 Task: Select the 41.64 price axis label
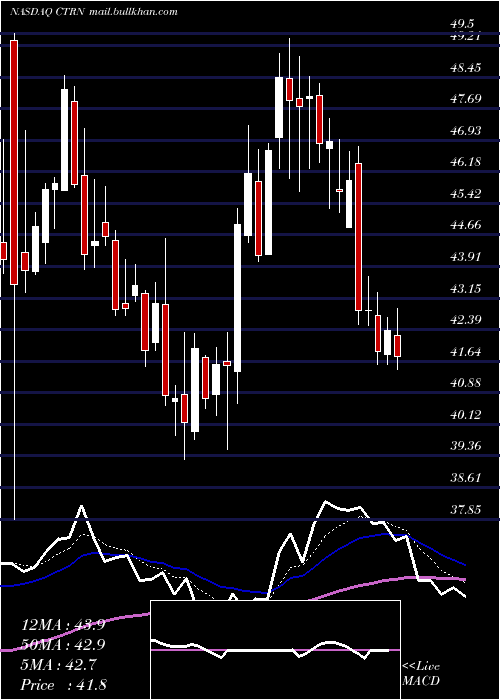click(466, 352)
